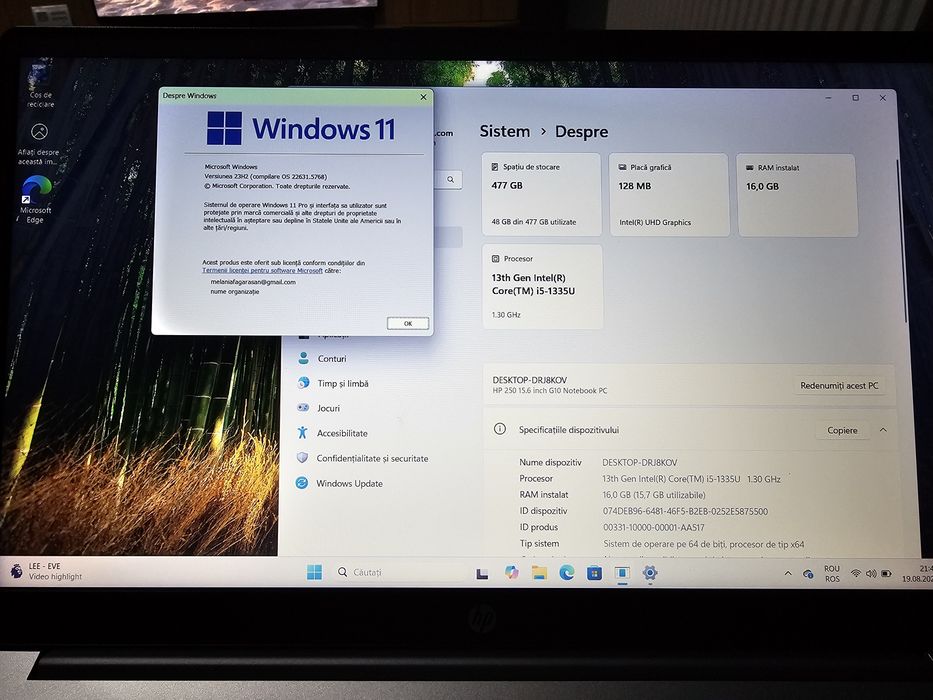
Task: Launch Copilot from the taskbar
Action: pyautogui.click(x=511, y=573)
